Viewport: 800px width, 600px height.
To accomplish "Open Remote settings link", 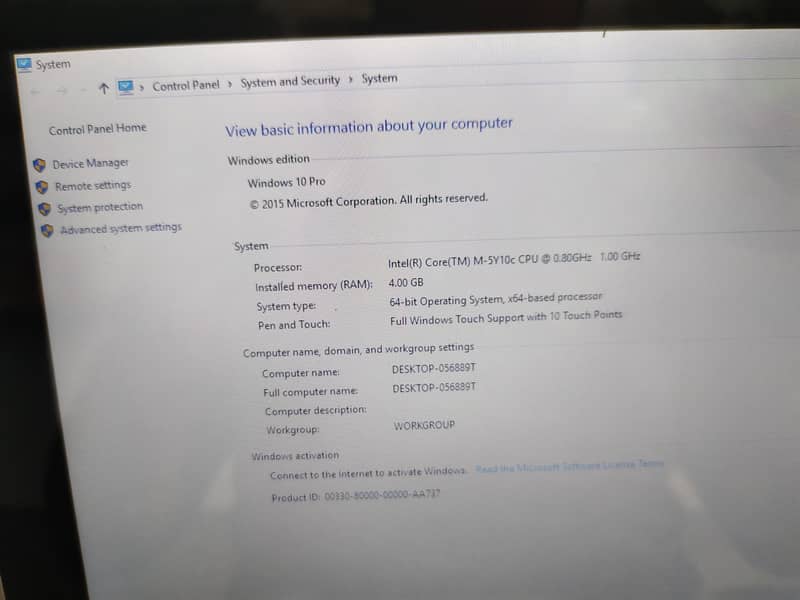I will [93, 186].
